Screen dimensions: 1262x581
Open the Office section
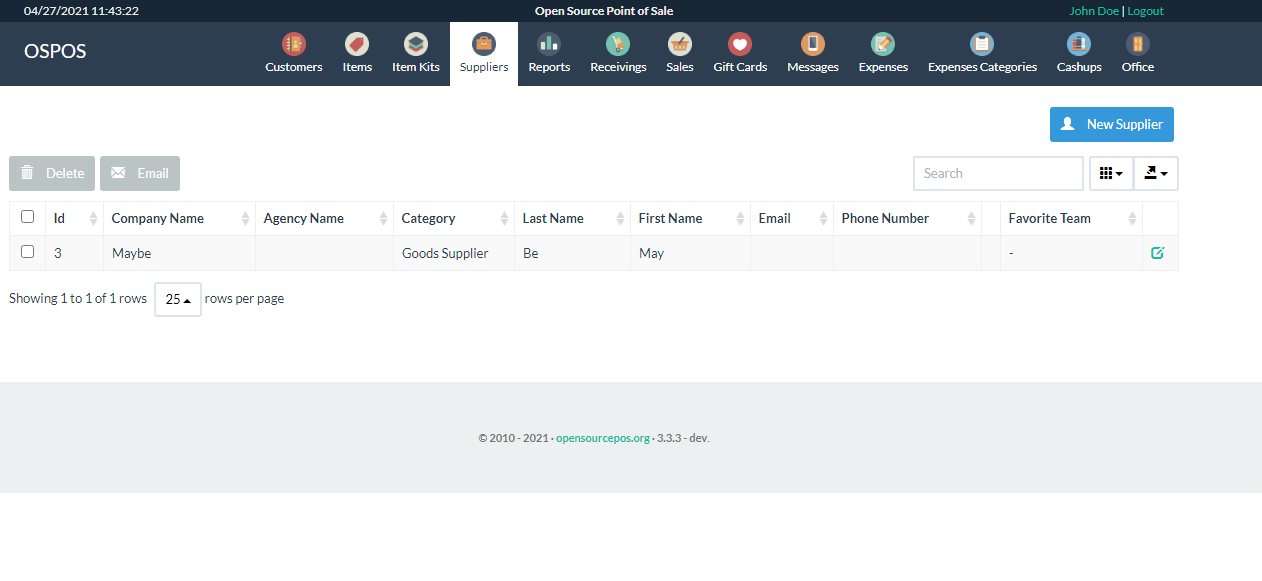pos(1137,45)
